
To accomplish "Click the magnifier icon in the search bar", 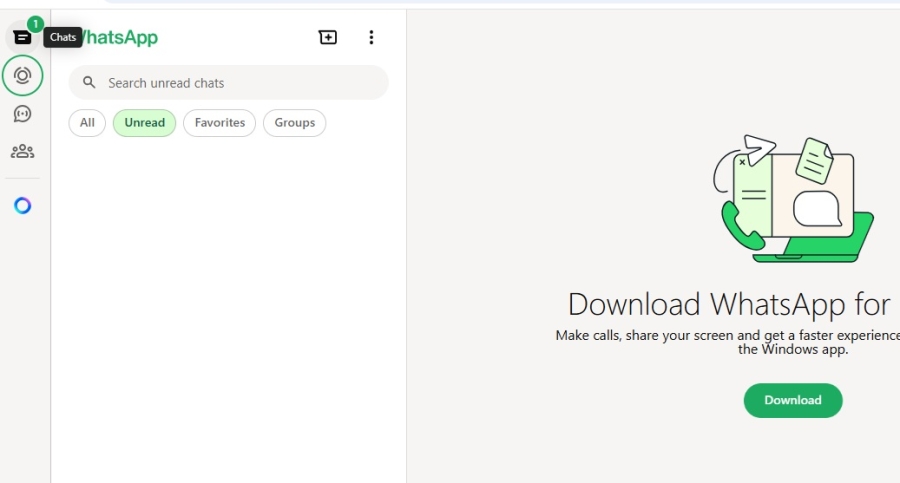I will click(90, 83).
